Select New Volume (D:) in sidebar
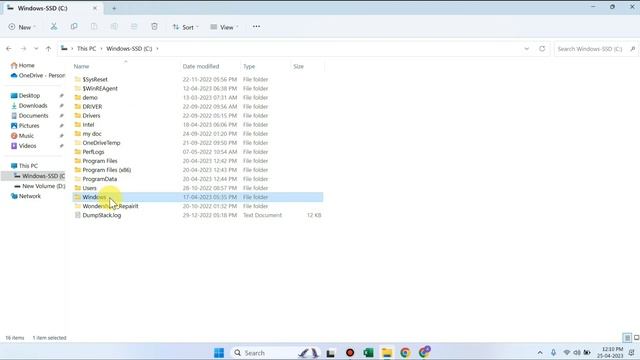This screenshot has width=640, height=360. 39,186
